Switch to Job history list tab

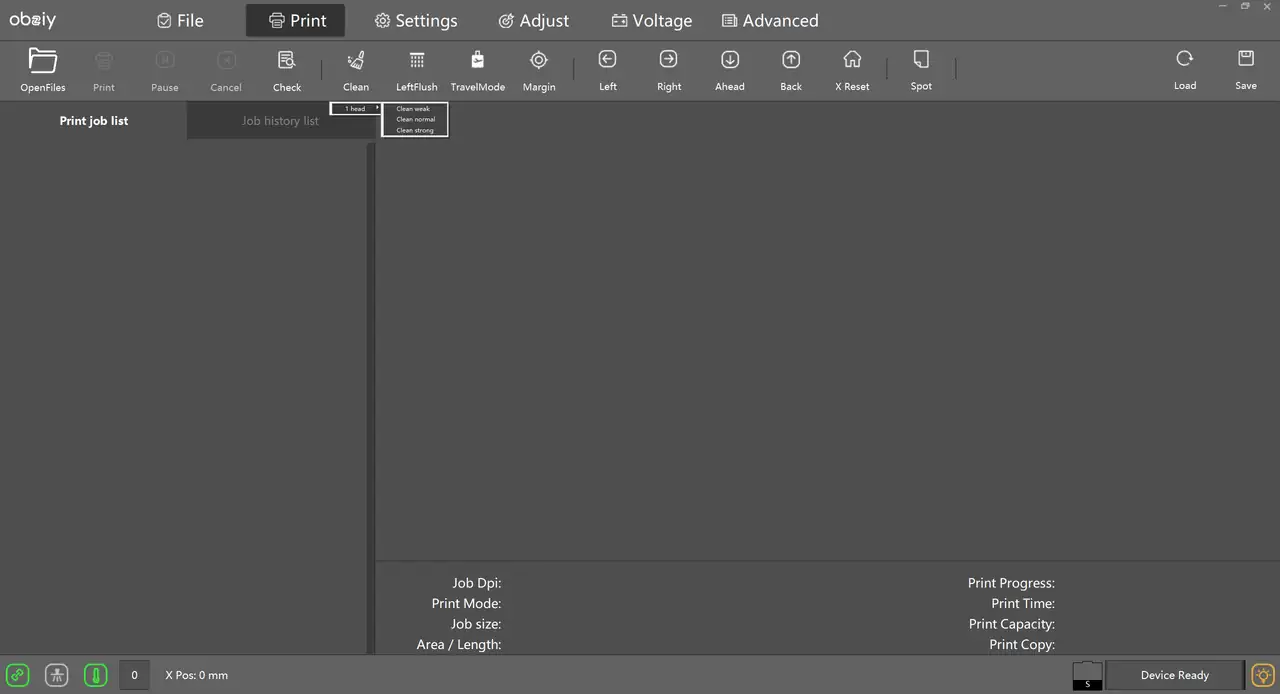coord(280,121)
